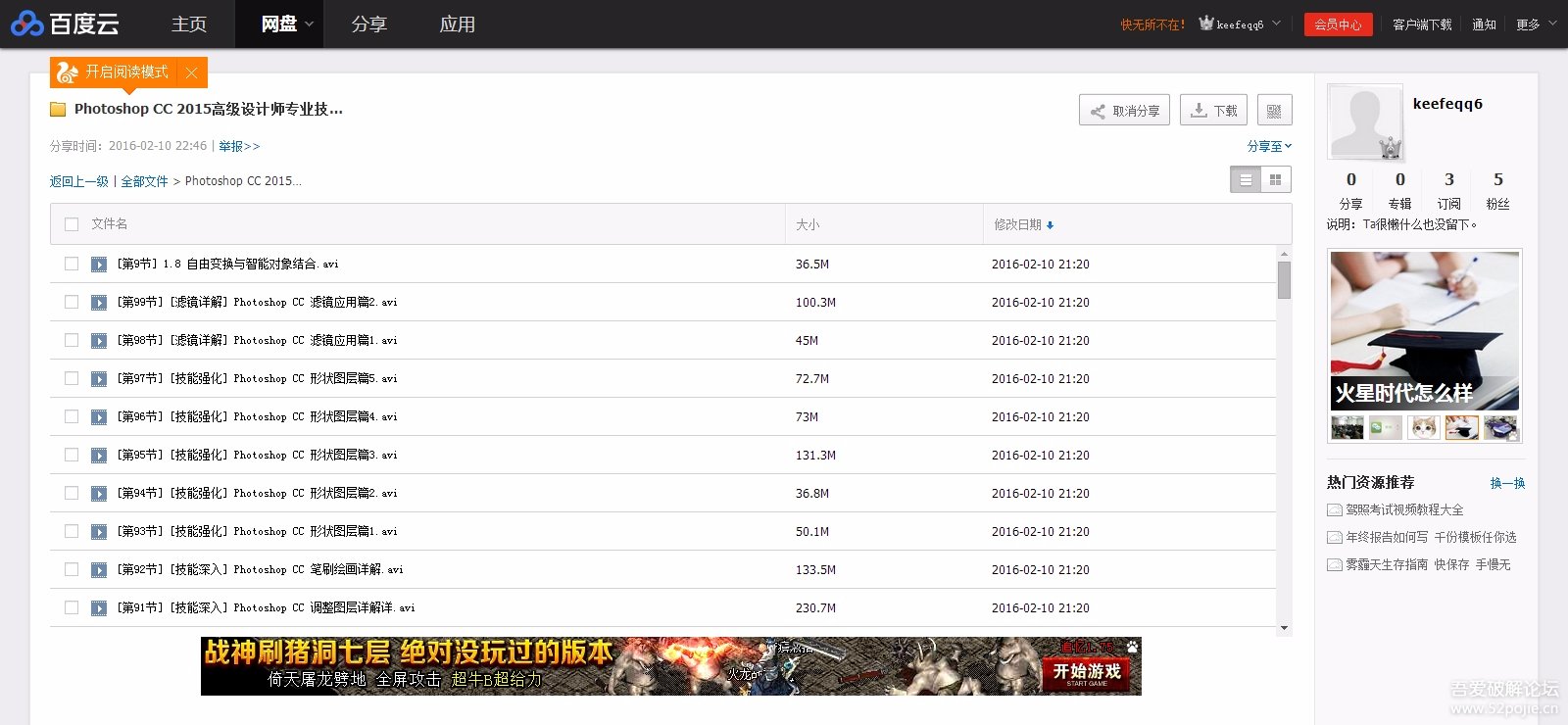The image size is (1568, 725).
Task: Check the box for 第98节 file
Action: (x=71, y=340)
